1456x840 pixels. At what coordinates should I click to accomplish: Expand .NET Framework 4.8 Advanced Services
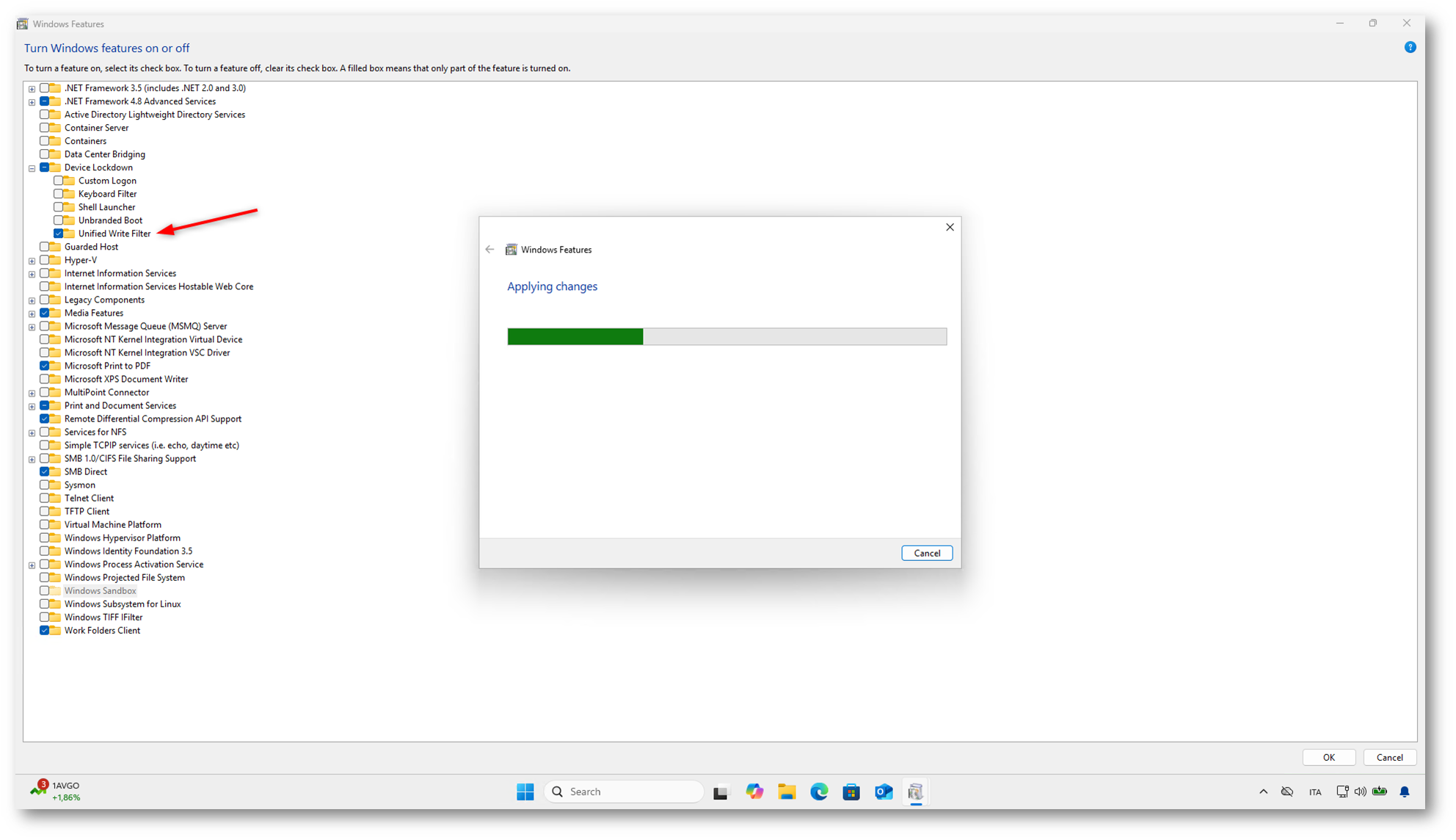tap(32, 102)
